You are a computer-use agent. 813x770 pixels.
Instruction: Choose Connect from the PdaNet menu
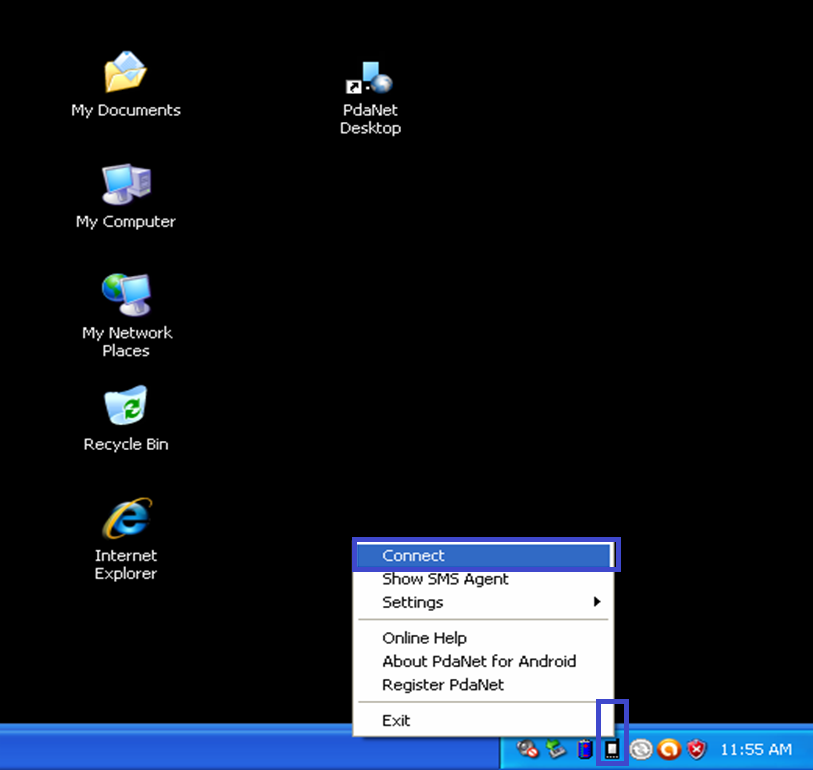[x=485, y=555]
